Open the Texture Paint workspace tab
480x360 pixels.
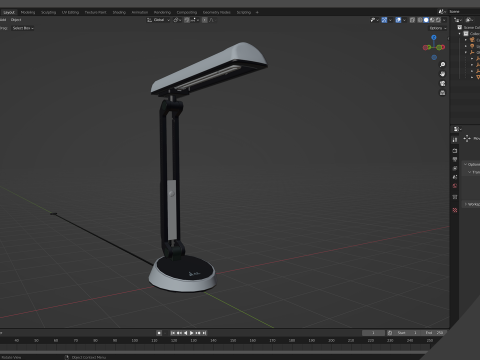point(95,12)
